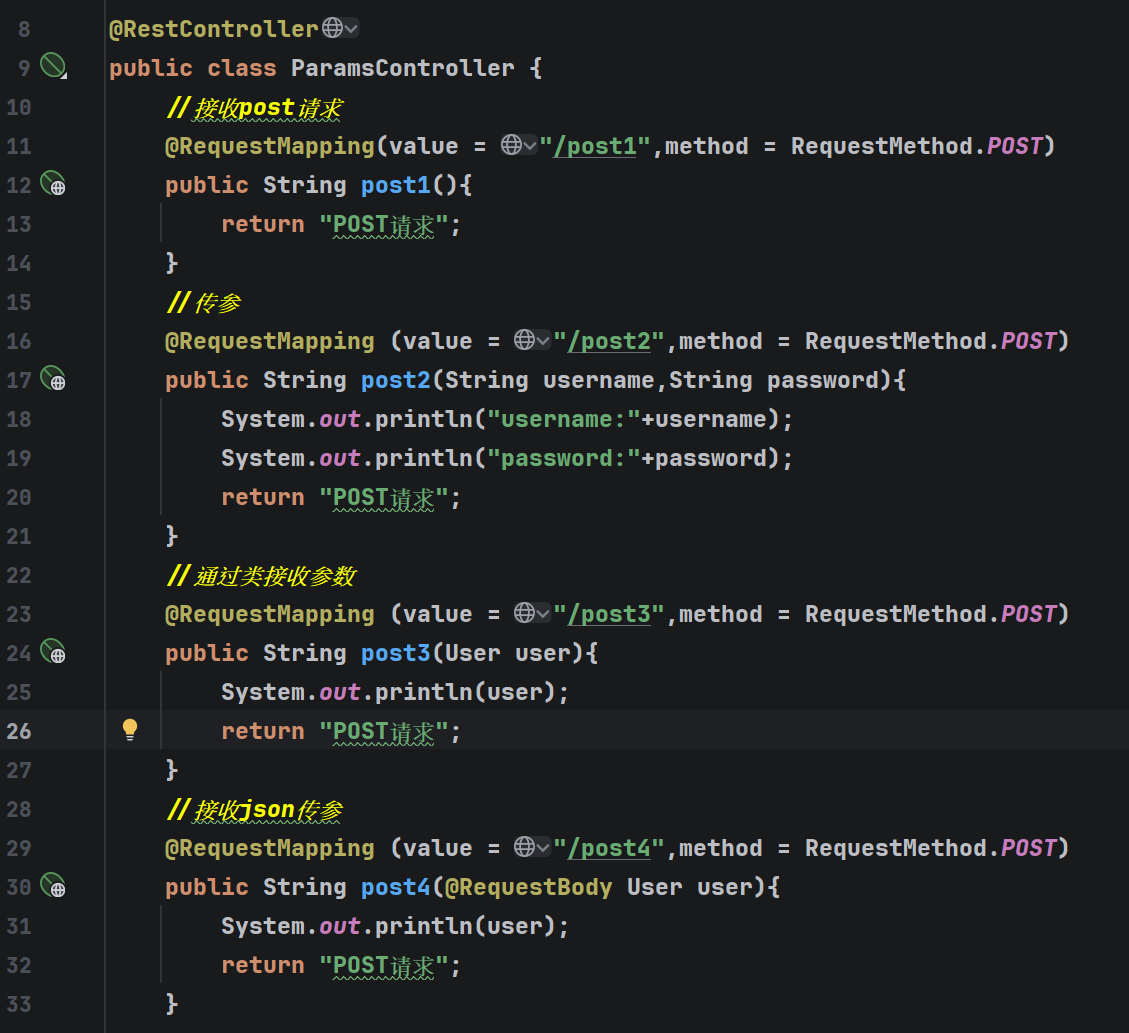Open the endpoint gutter icon for post4 method
The width and height of the screenshot is (1129, 1033).
[x=52, y=886]
